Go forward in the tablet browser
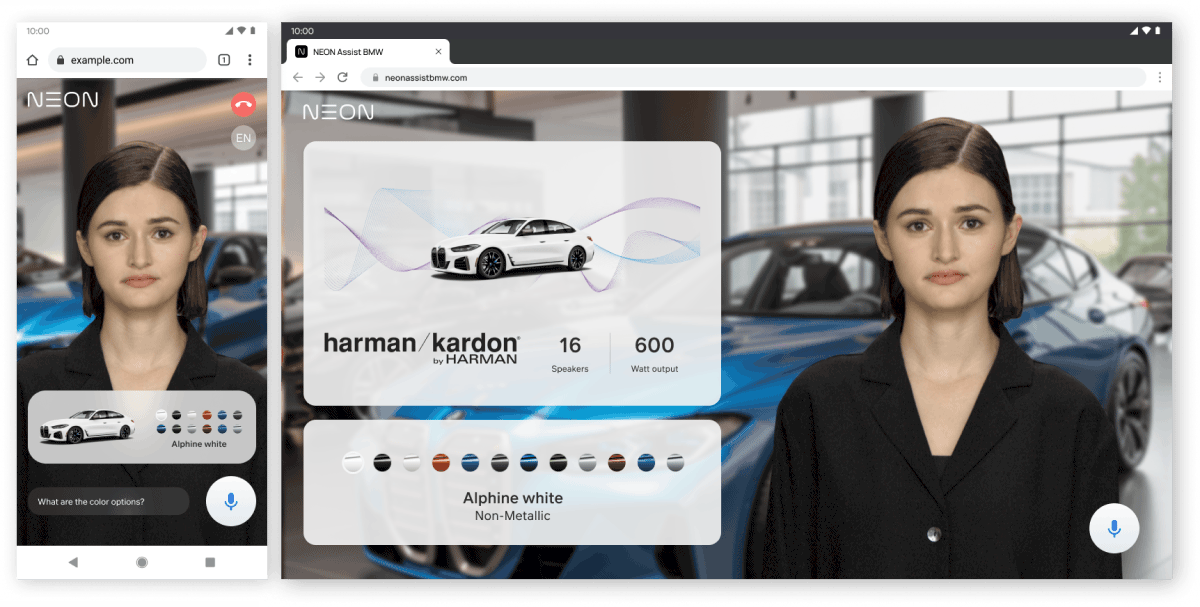Viewport: 1200px width, 607px height. 320,77
